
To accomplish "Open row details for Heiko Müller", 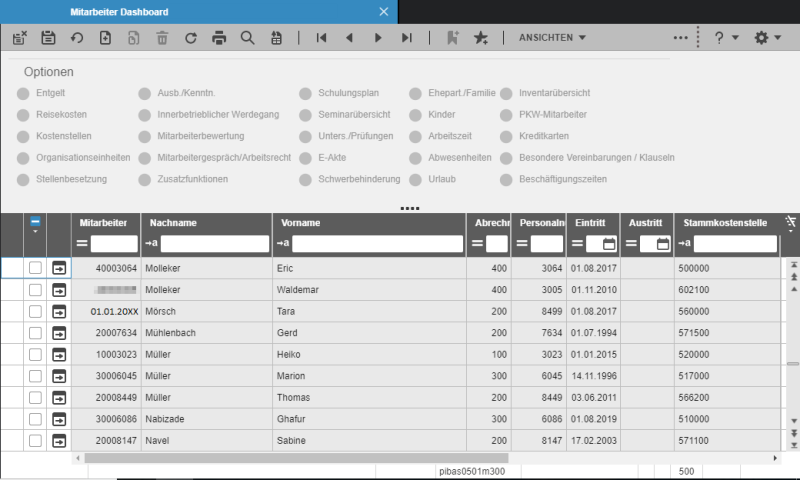I will pos(59,354).
